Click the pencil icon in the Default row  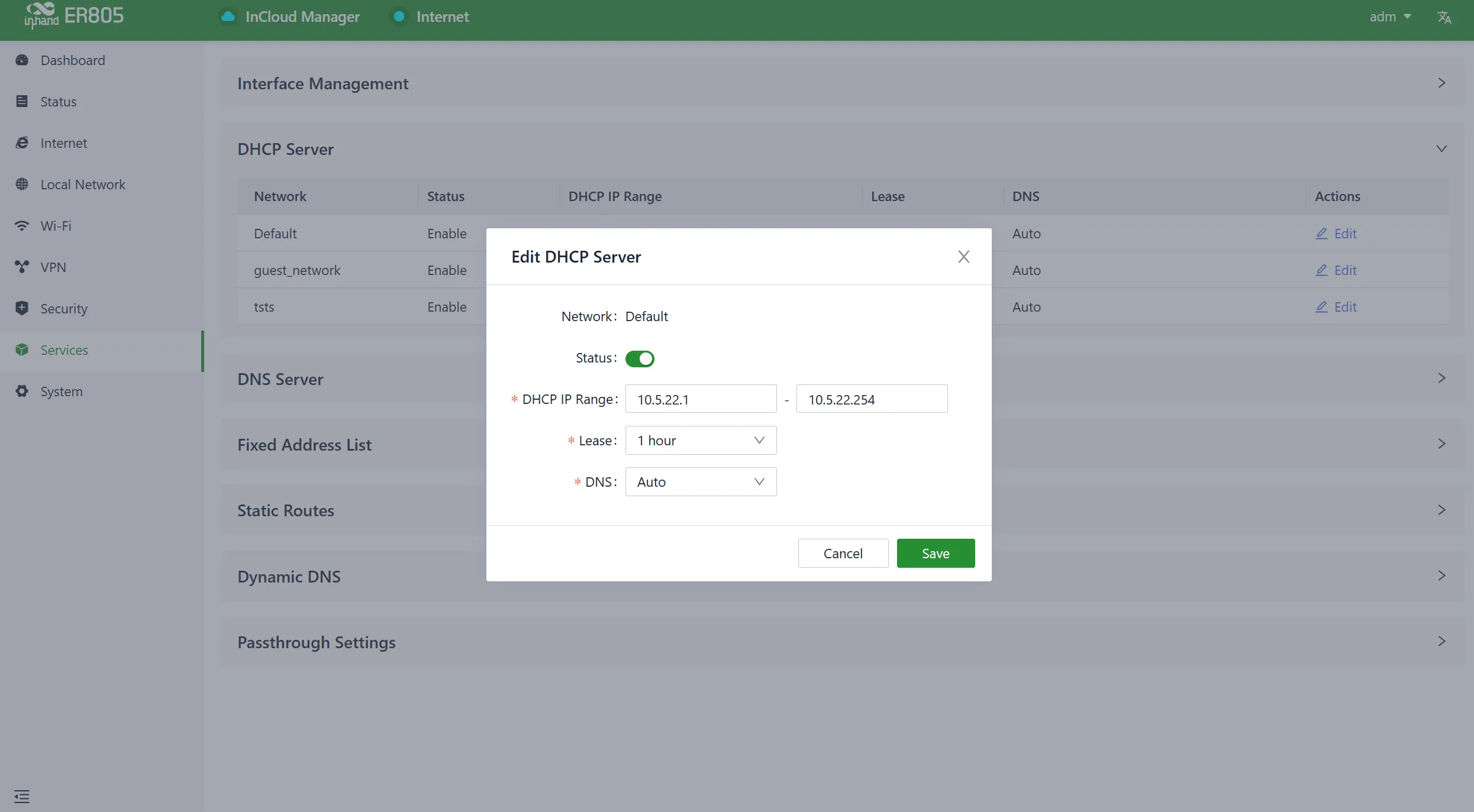point(1321,234)
